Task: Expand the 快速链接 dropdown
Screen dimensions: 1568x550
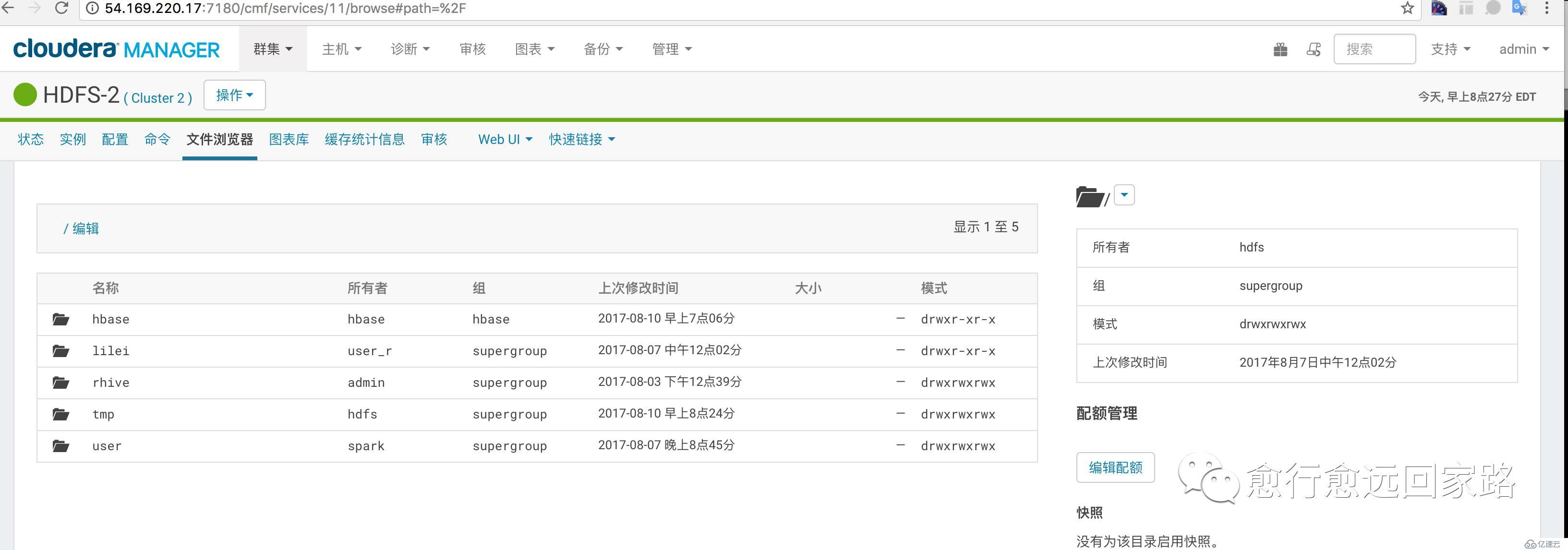Action: [x=582, y=139]
